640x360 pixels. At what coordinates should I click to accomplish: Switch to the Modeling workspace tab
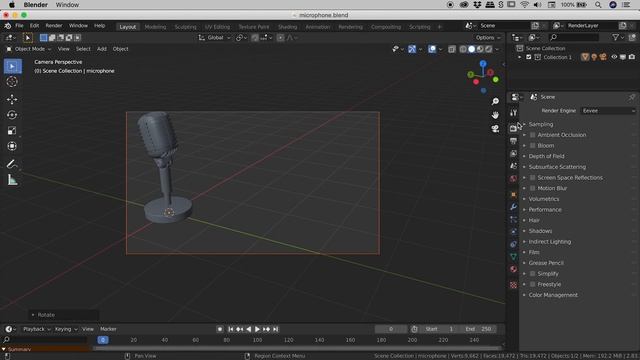155,27
